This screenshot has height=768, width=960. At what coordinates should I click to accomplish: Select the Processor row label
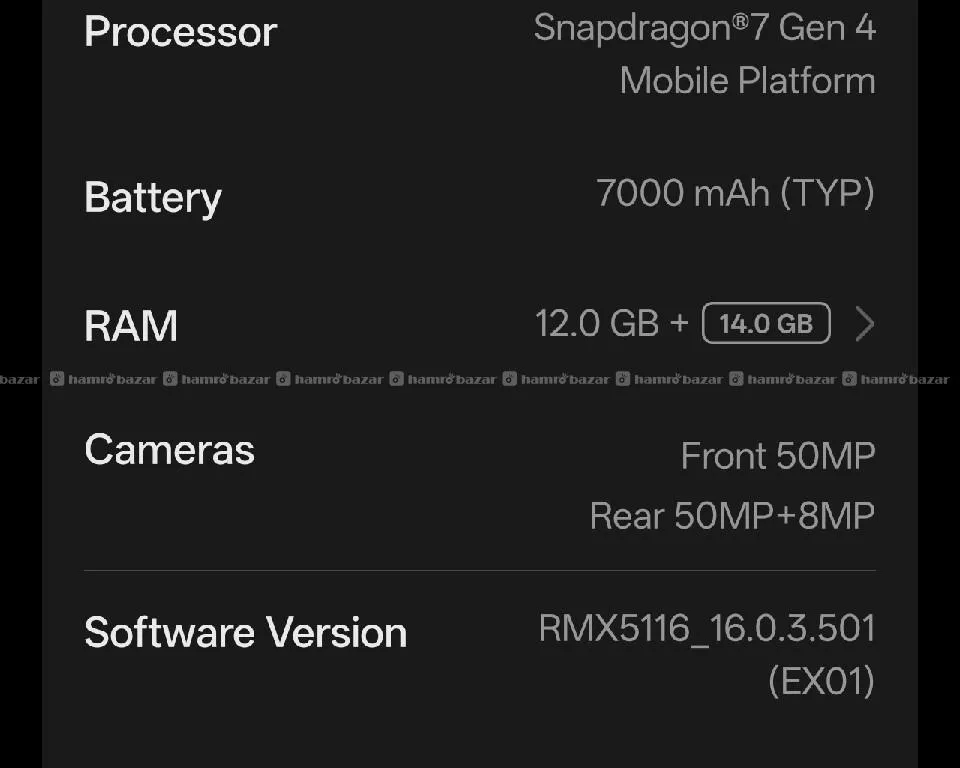coord(180,32)
